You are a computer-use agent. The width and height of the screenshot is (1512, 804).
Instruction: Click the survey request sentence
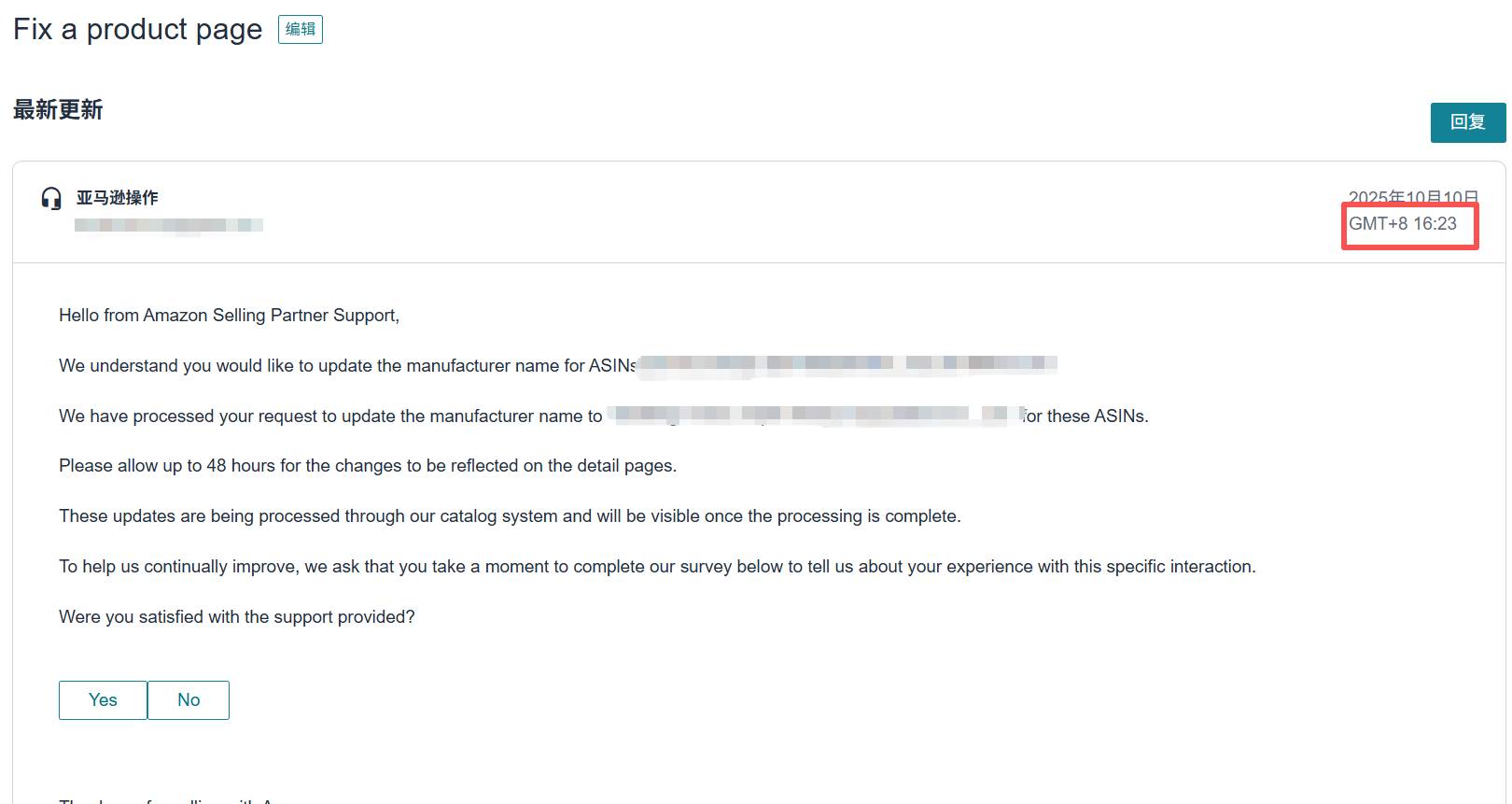[657, 567]
